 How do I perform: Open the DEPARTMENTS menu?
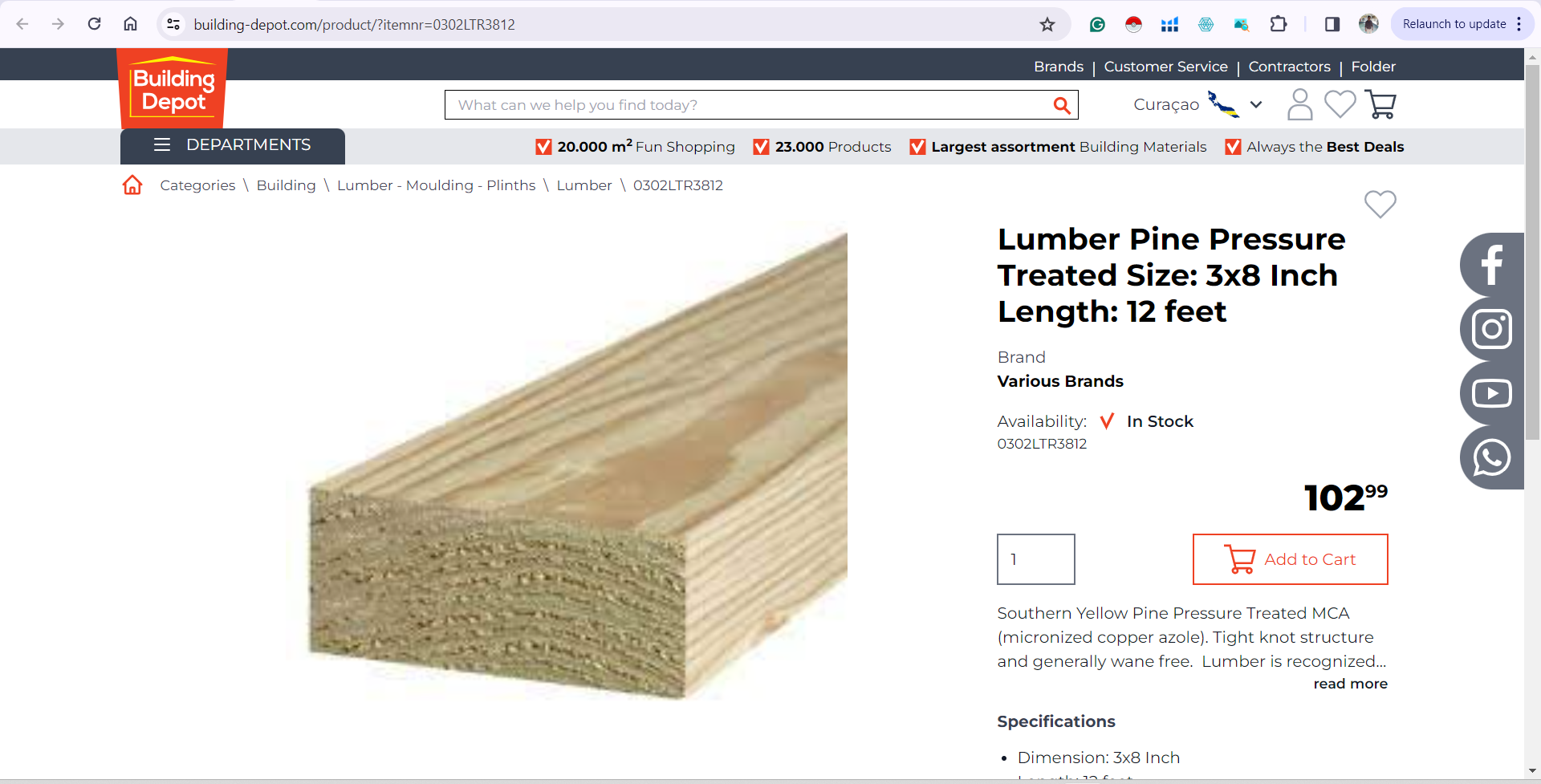click(233, 145)
